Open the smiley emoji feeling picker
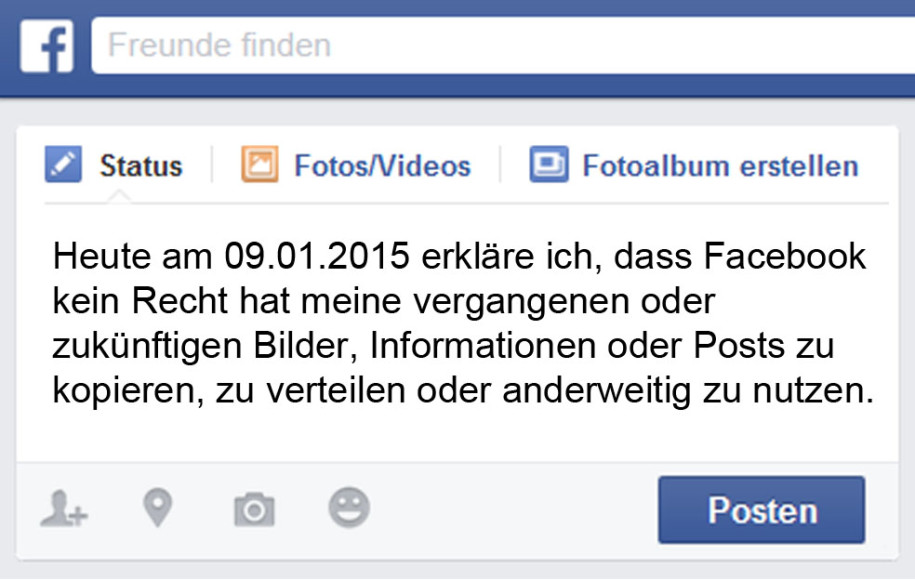The height and width of the screenshot is (580, 915). [349, 508]
